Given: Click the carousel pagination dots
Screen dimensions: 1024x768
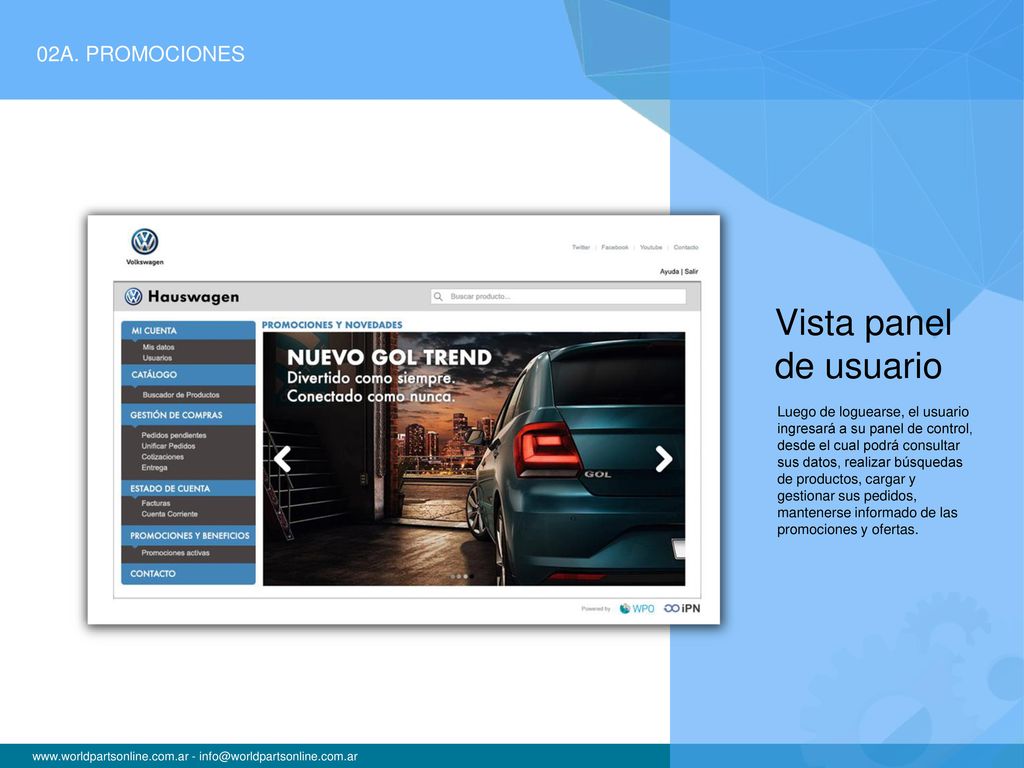Looking at the screenshot, I should tap(462, 577).
